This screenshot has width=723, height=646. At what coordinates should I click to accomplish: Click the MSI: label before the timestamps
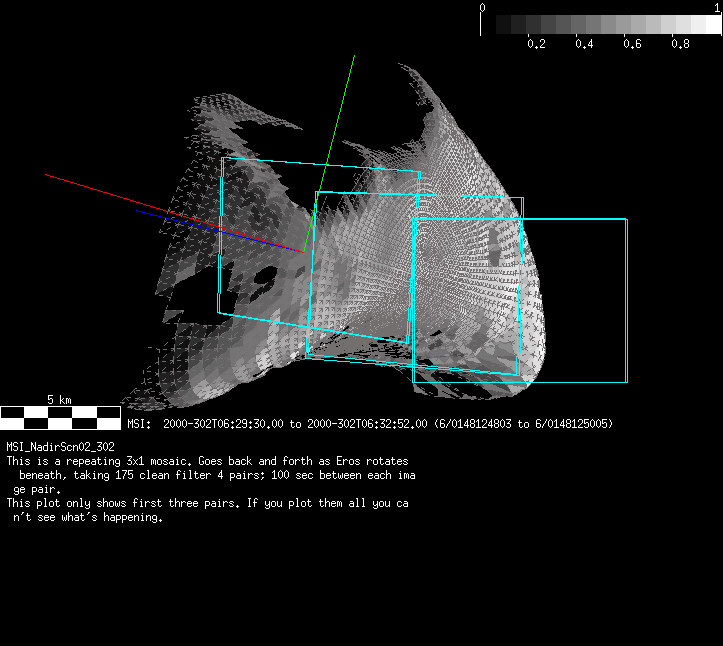pyautogui.click(x=139, y=424)
